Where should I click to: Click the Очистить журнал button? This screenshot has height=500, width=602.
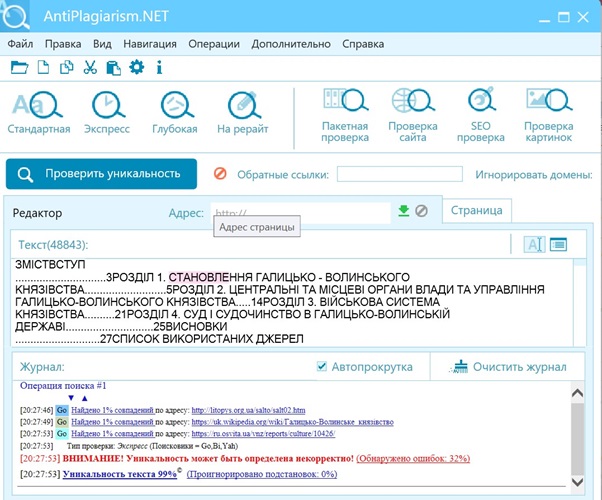[508, 367]
